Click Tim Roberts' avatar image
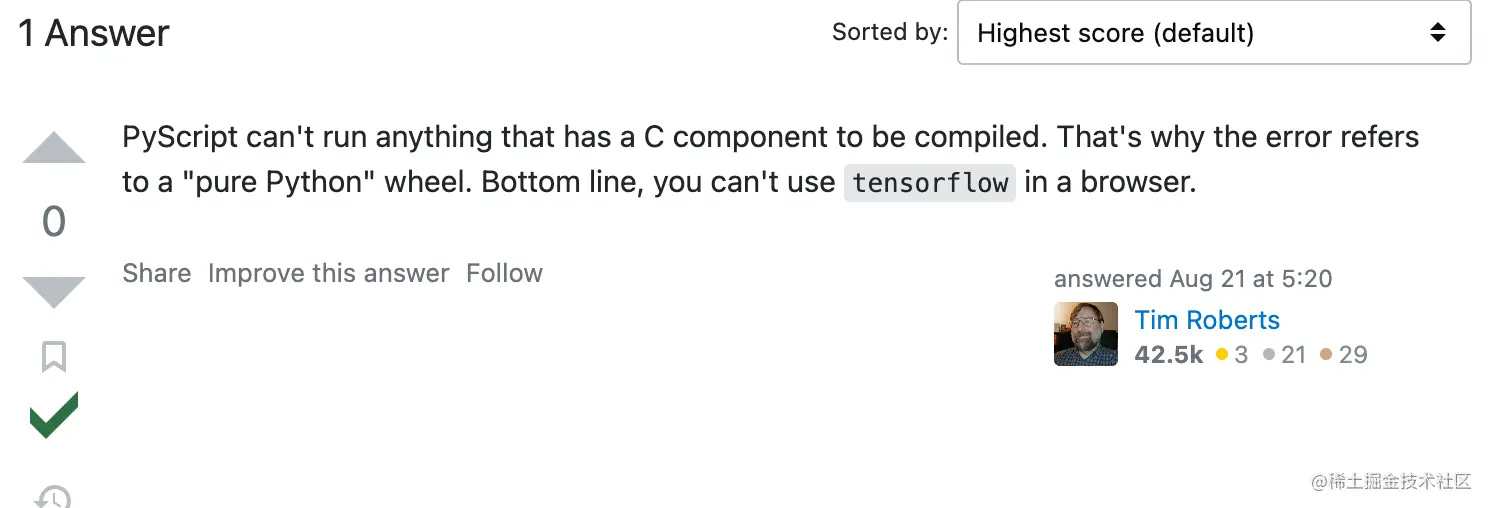This screenshot has width=1488, height=508. click(1086, 334)
